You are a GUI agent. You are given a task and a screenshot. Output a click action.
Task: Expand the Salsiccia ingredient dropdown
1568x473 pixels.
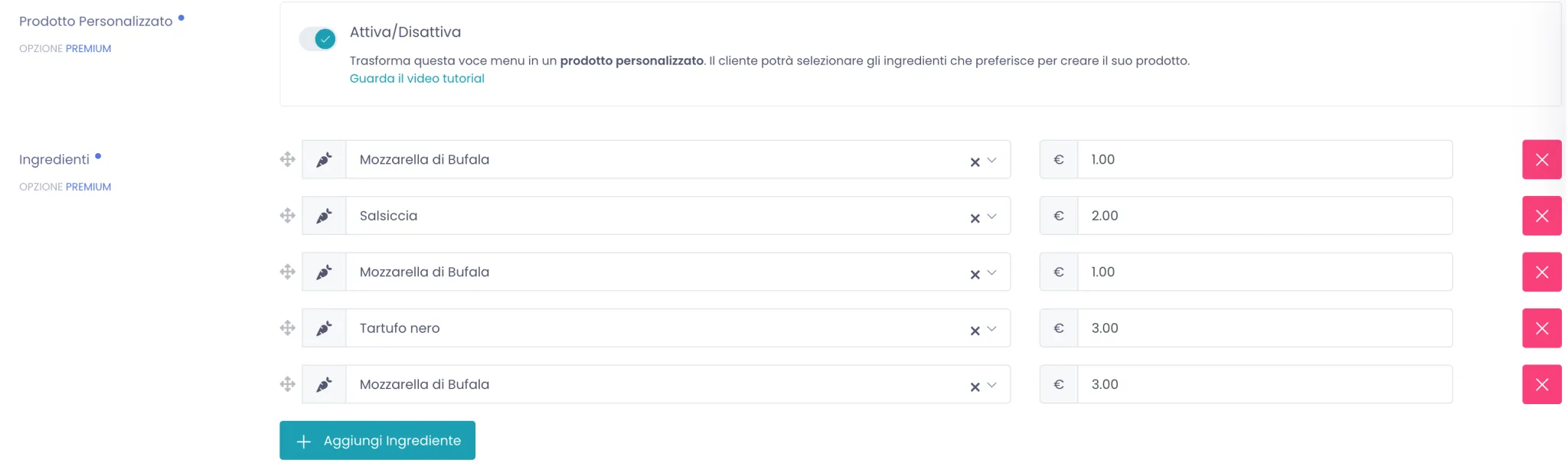(x=991, y=217)
